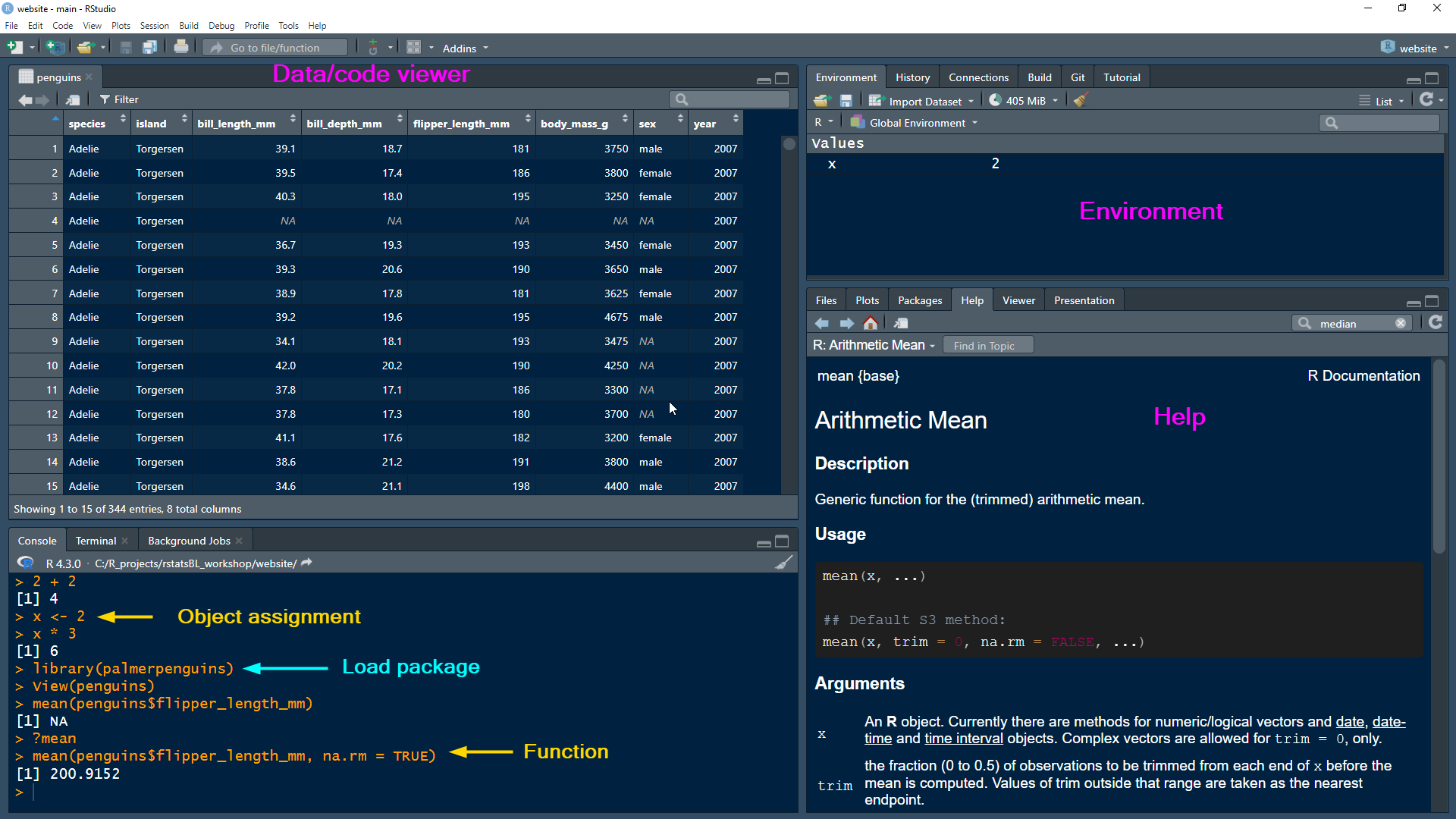
Task: Go back in Help history
Action: (x=822, y=323)
